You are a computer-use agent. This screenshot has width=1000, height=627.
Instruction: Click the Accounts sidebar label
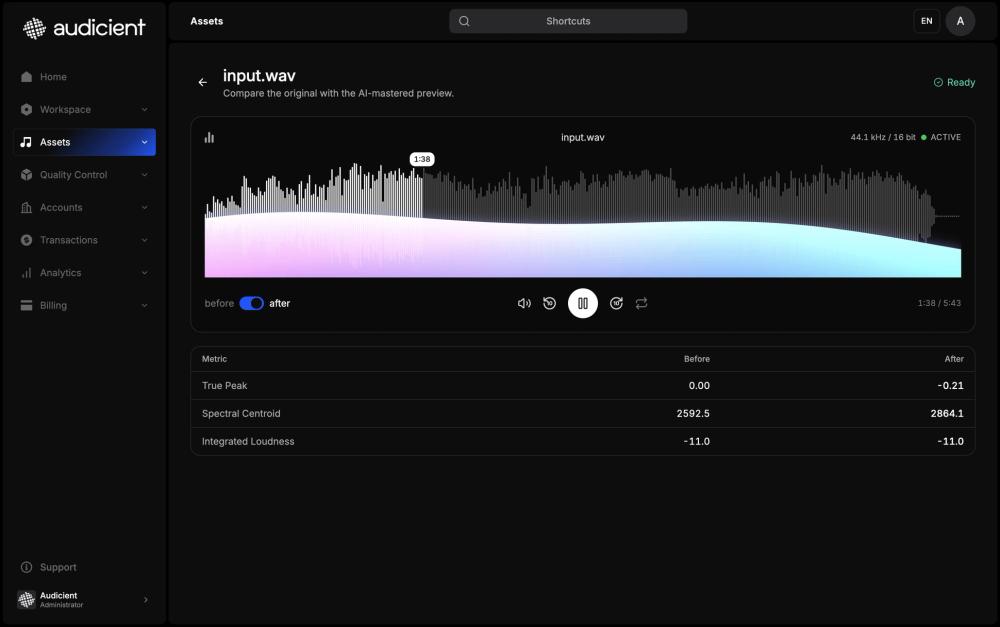[x=61, y=207]
